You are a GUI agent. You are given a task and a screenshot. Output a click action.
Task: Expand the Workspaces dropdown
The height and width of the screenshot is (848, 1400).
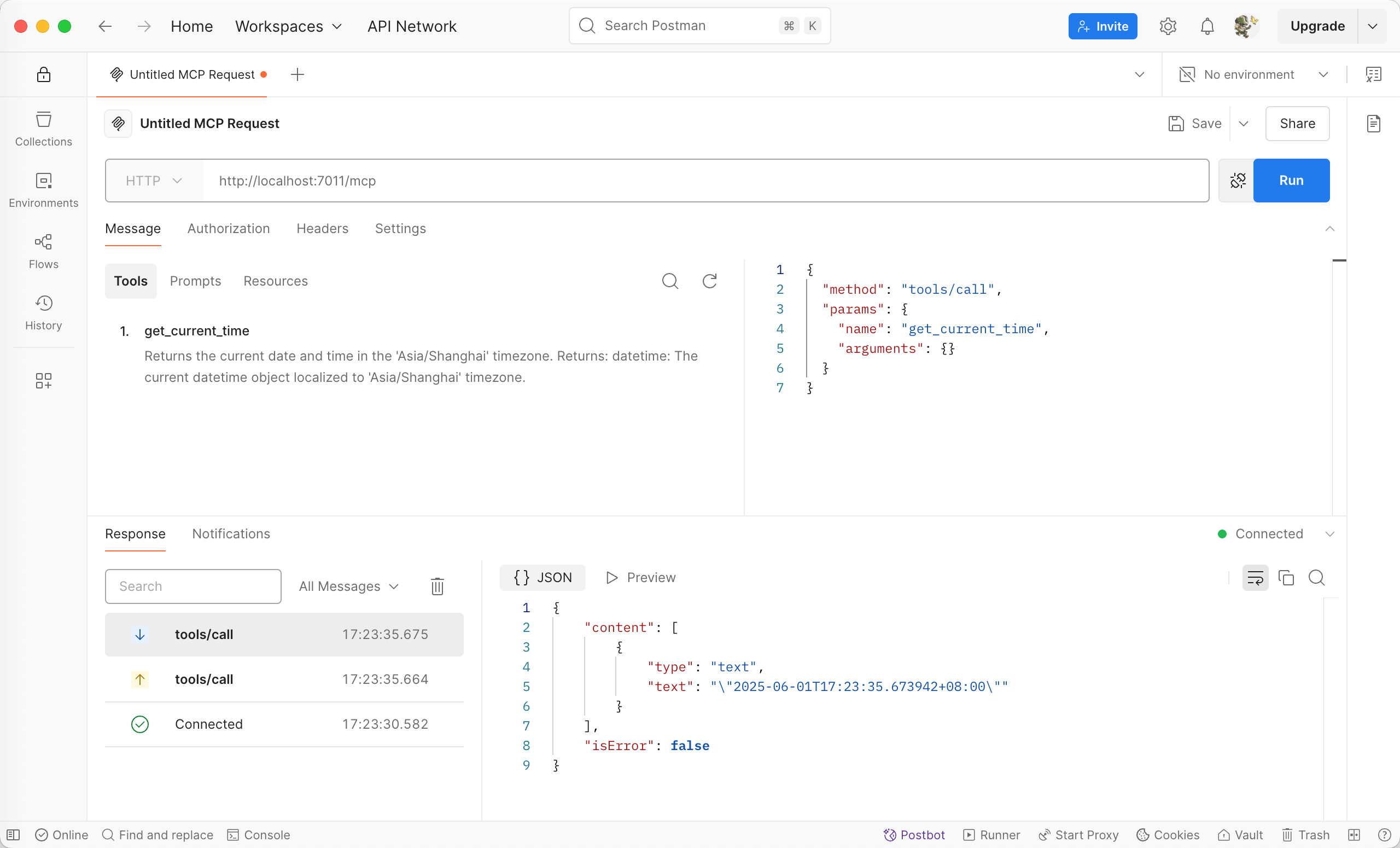tap(289, 26)
